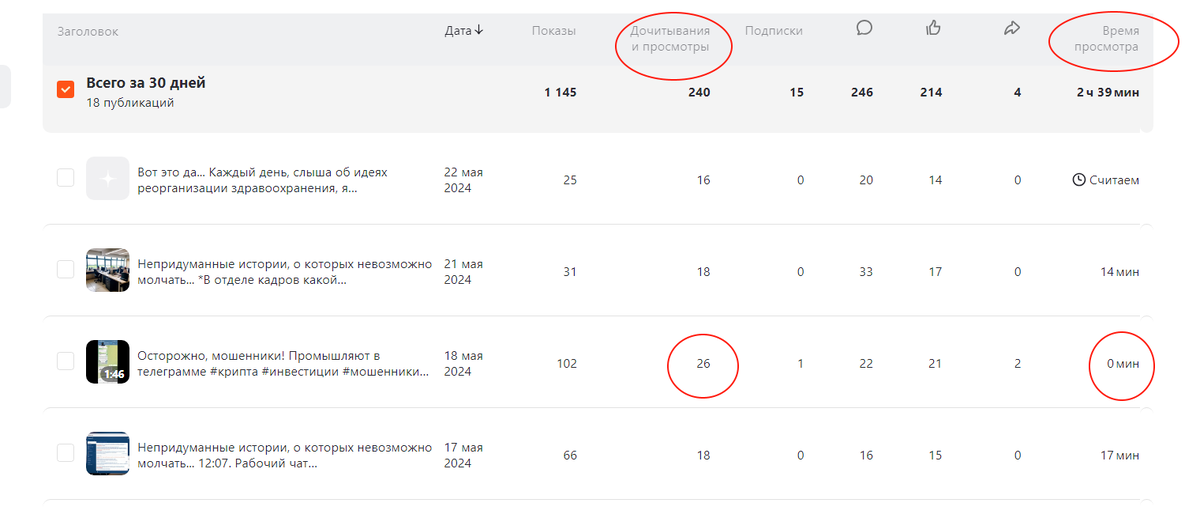
Task: Click the Показы column header
Action: coord(554,31)
